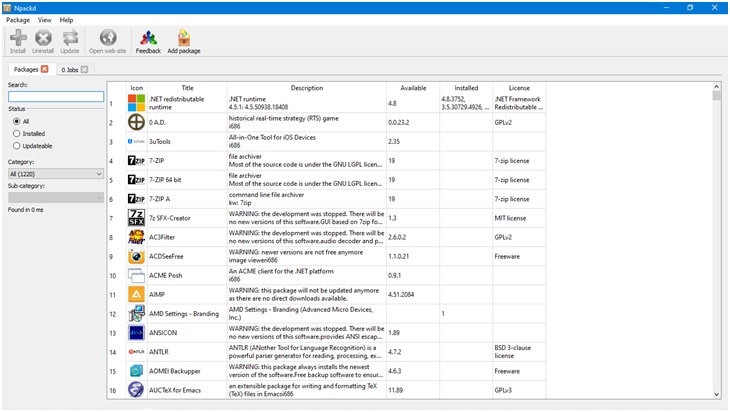
Task: Click the 7-ZIP package icon
Action: (136, 161)
